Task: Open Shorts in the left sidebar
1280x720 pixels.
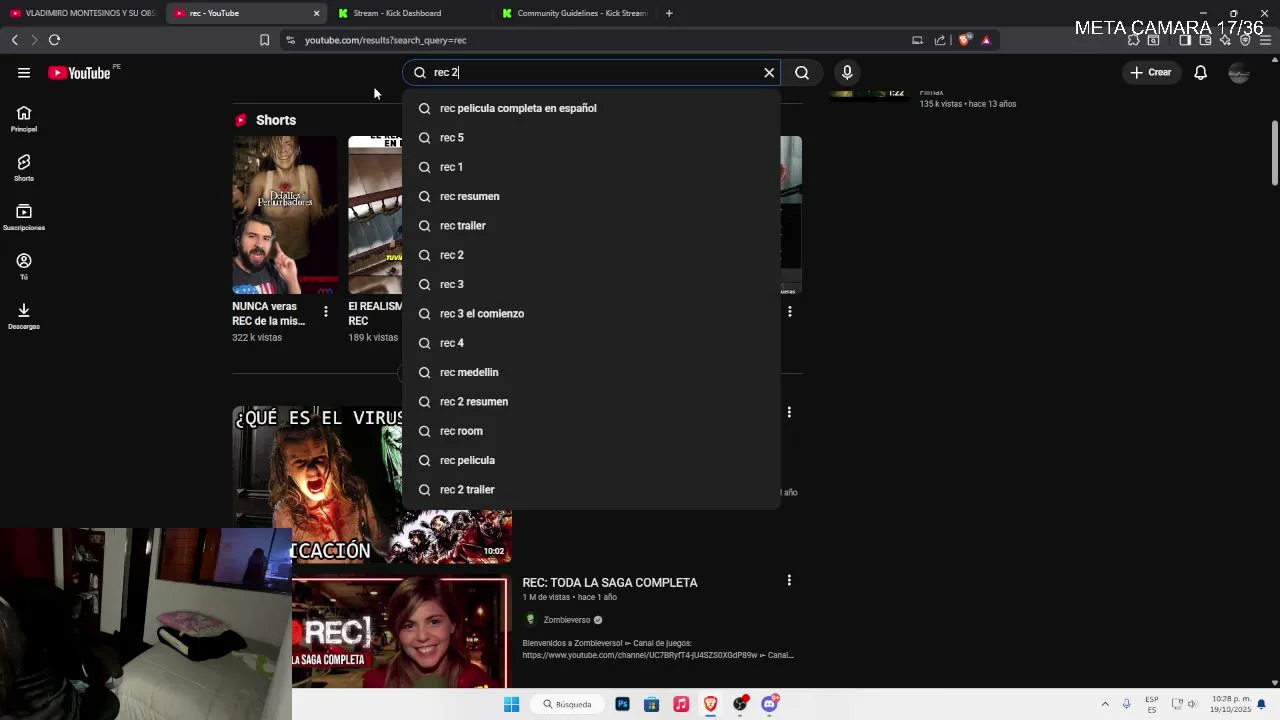Action: pyautogui.click(x=24, y=168)
